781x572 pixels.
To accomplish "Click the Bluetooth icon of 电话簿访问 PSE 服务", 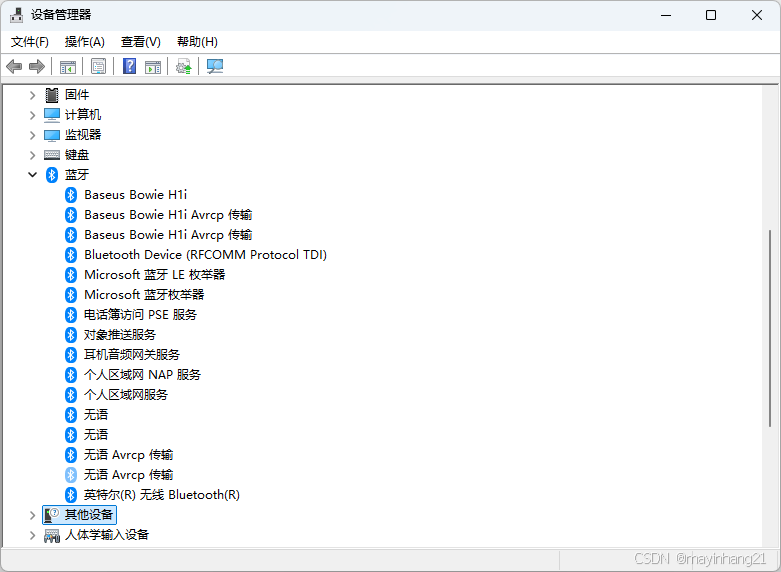I will click(x=71, y=315).
